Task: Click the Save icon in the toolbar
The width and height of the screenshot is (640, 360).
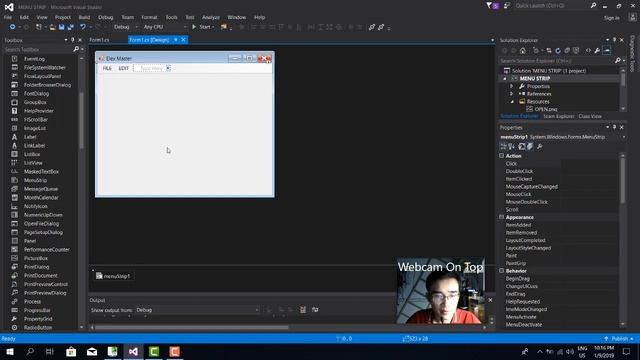Action: coord(61,27)
